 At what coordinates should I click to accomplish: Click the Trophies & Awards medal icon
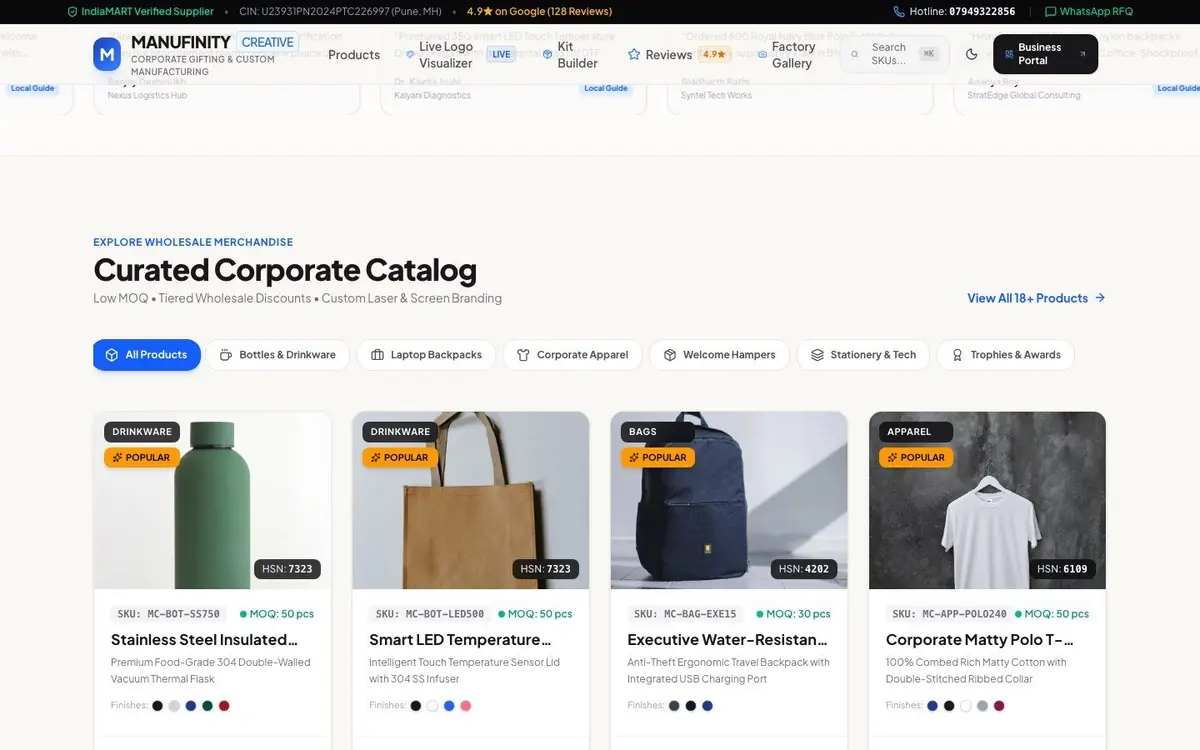pos(957,355)
